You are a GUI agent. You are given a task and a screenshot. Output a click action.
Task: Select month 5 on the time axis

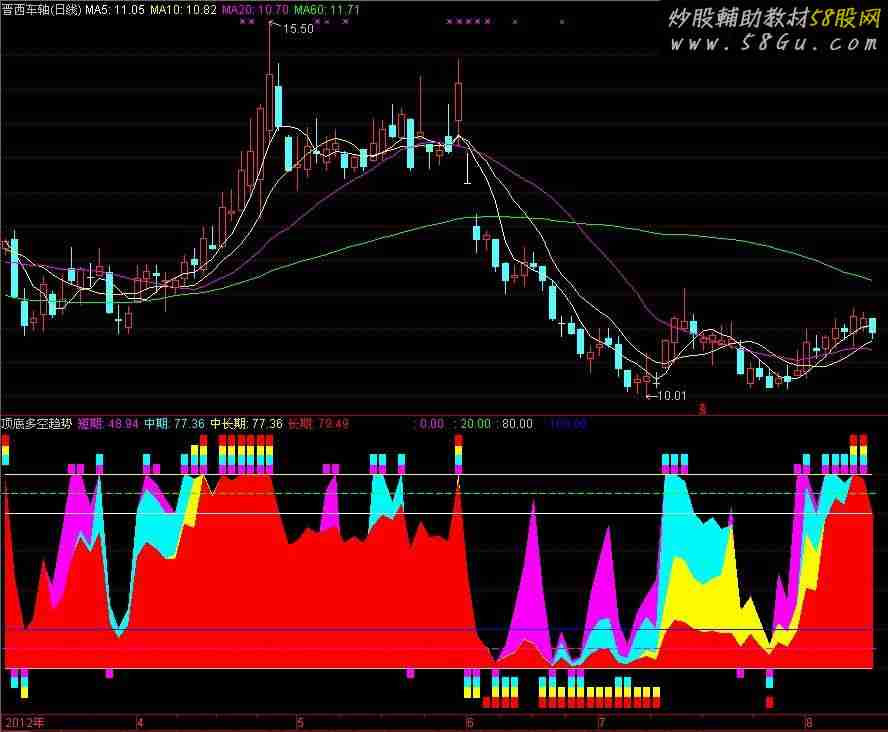coord(299,720)
